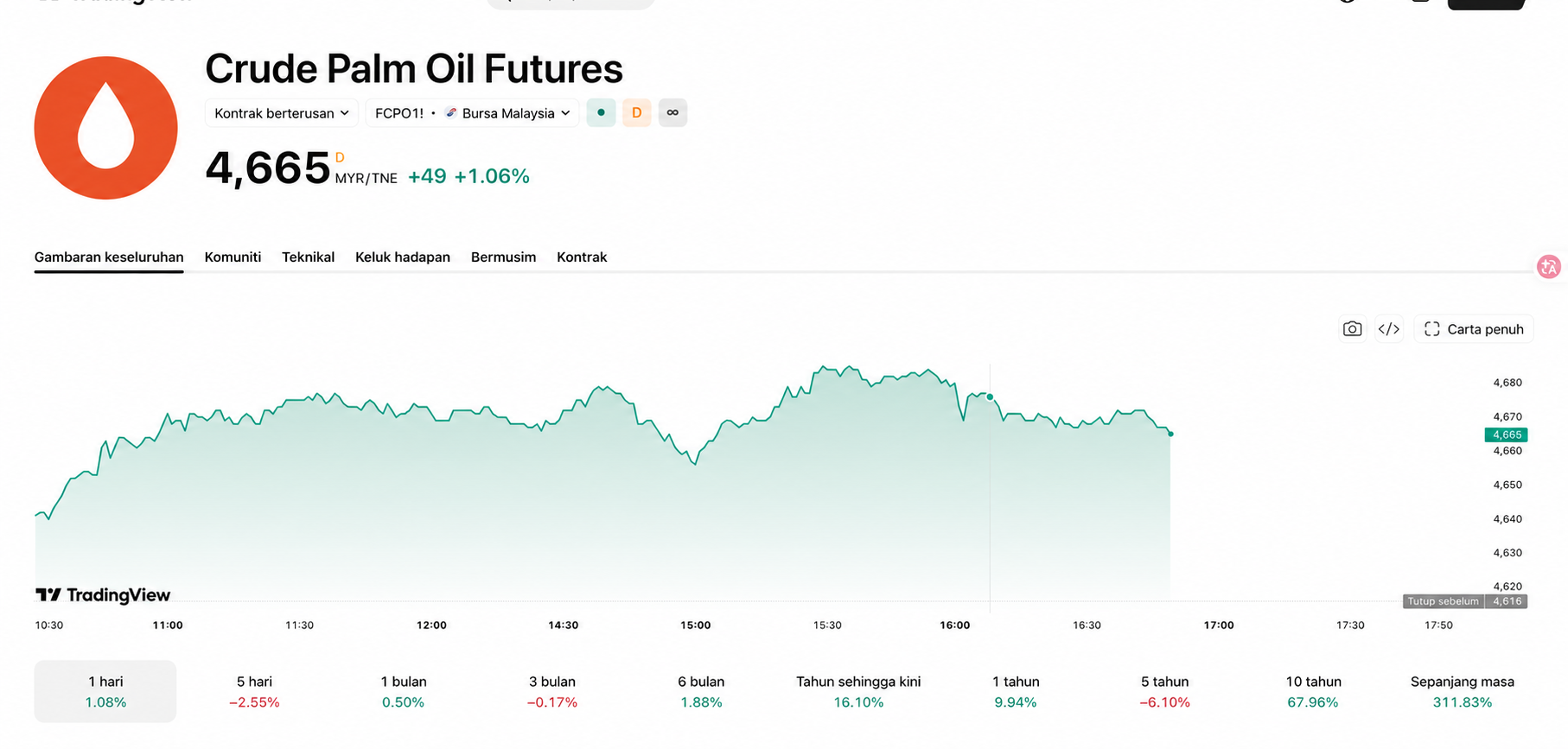Click the green market status dot badge
The height and width of the screenshot is (749, 1568).
(x=601, y=113)
